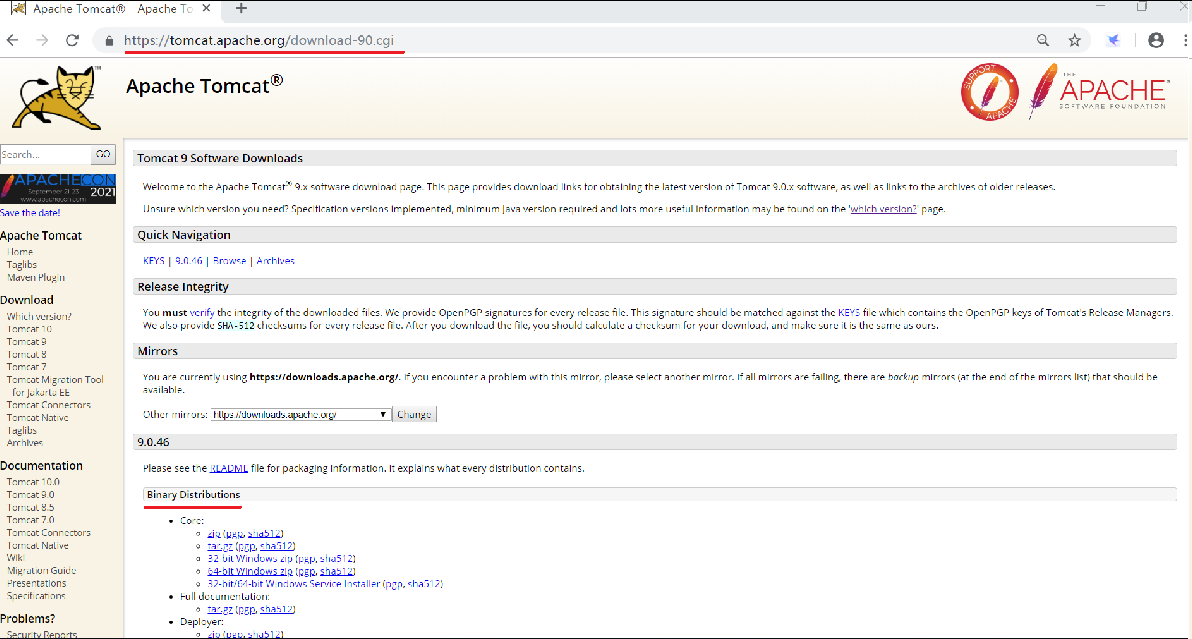
Task: Open Presentations sidebar link
Action: pos(36,584)
